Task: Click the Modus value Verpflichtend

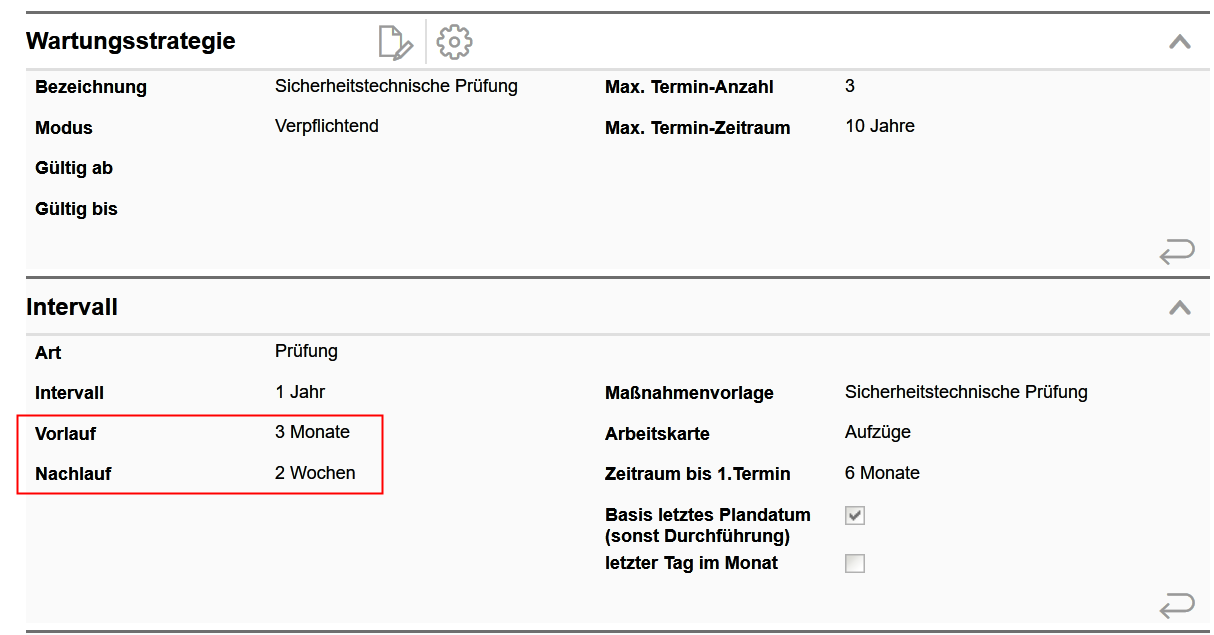Action: [x=326, y=126]
